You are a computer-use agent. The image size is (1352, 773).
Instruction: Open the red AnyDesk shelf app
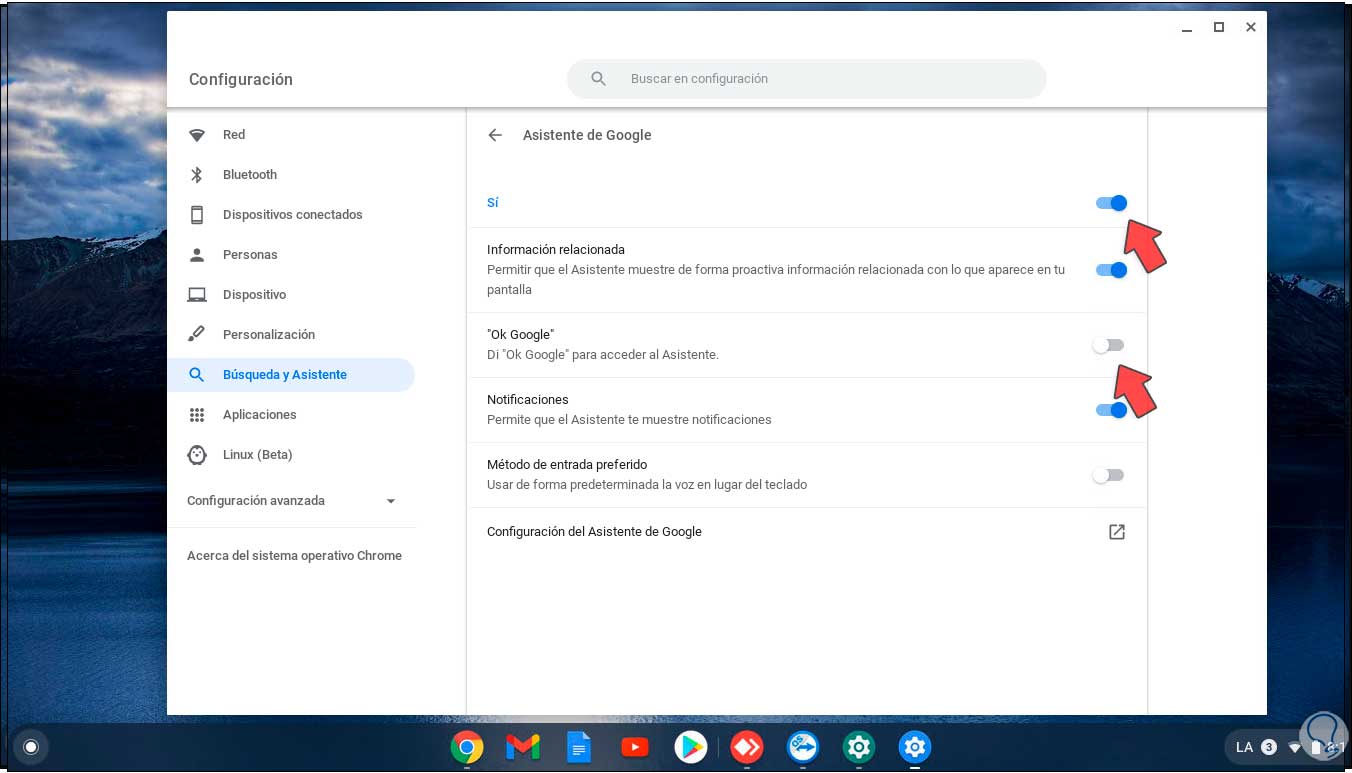pyautogui.click(x=747, y=747)
